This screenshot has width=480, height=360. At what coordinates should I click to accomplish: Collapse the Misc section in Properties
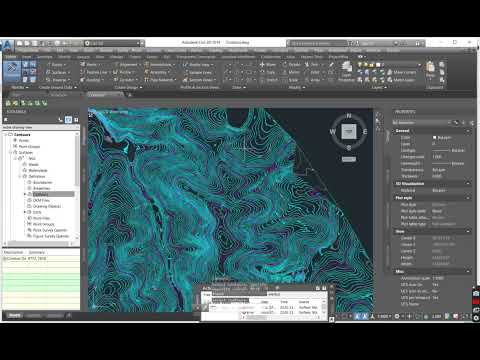point(468,272)
